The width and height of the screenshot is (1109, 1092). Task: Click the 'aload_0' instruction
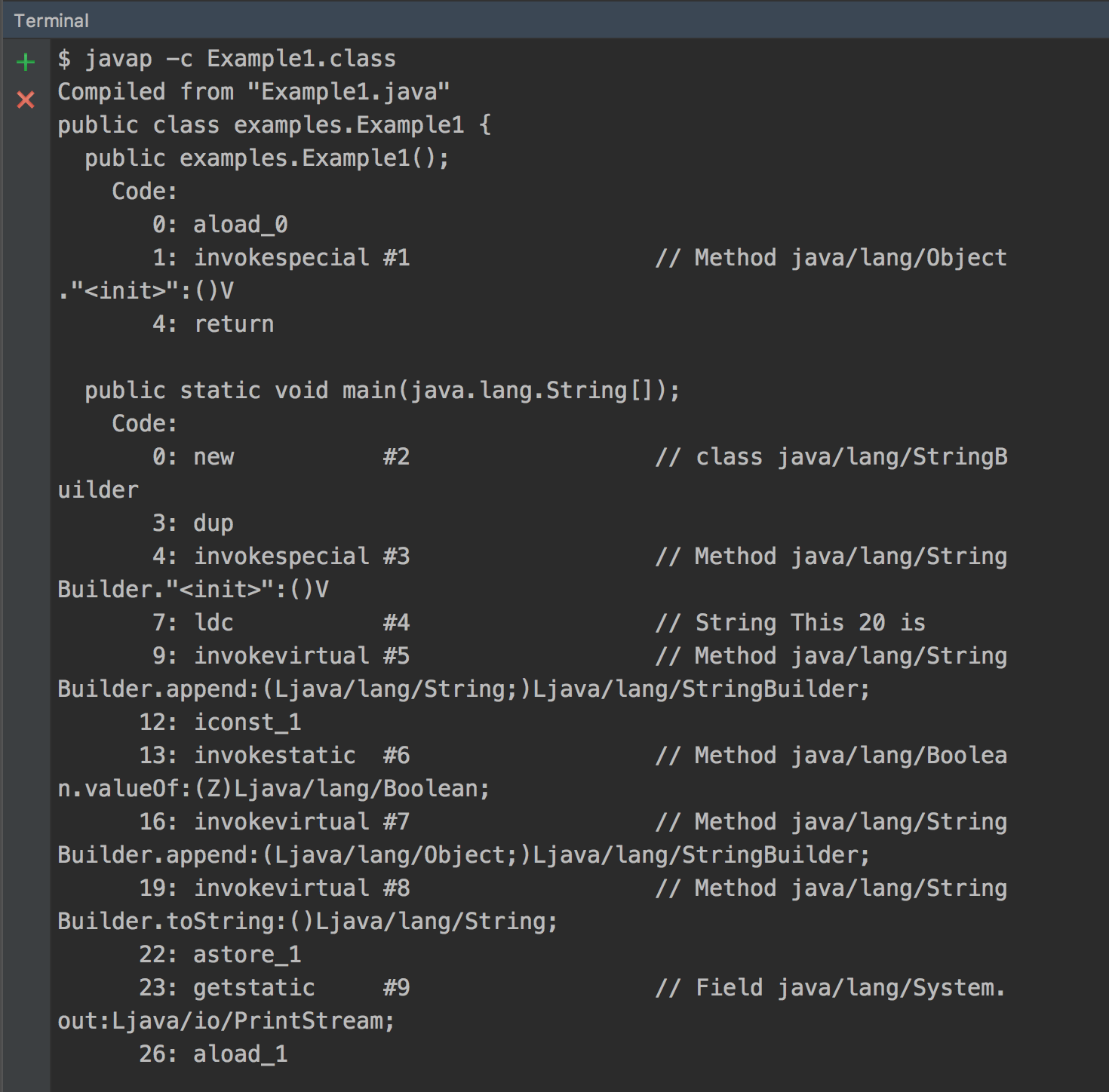240,225
